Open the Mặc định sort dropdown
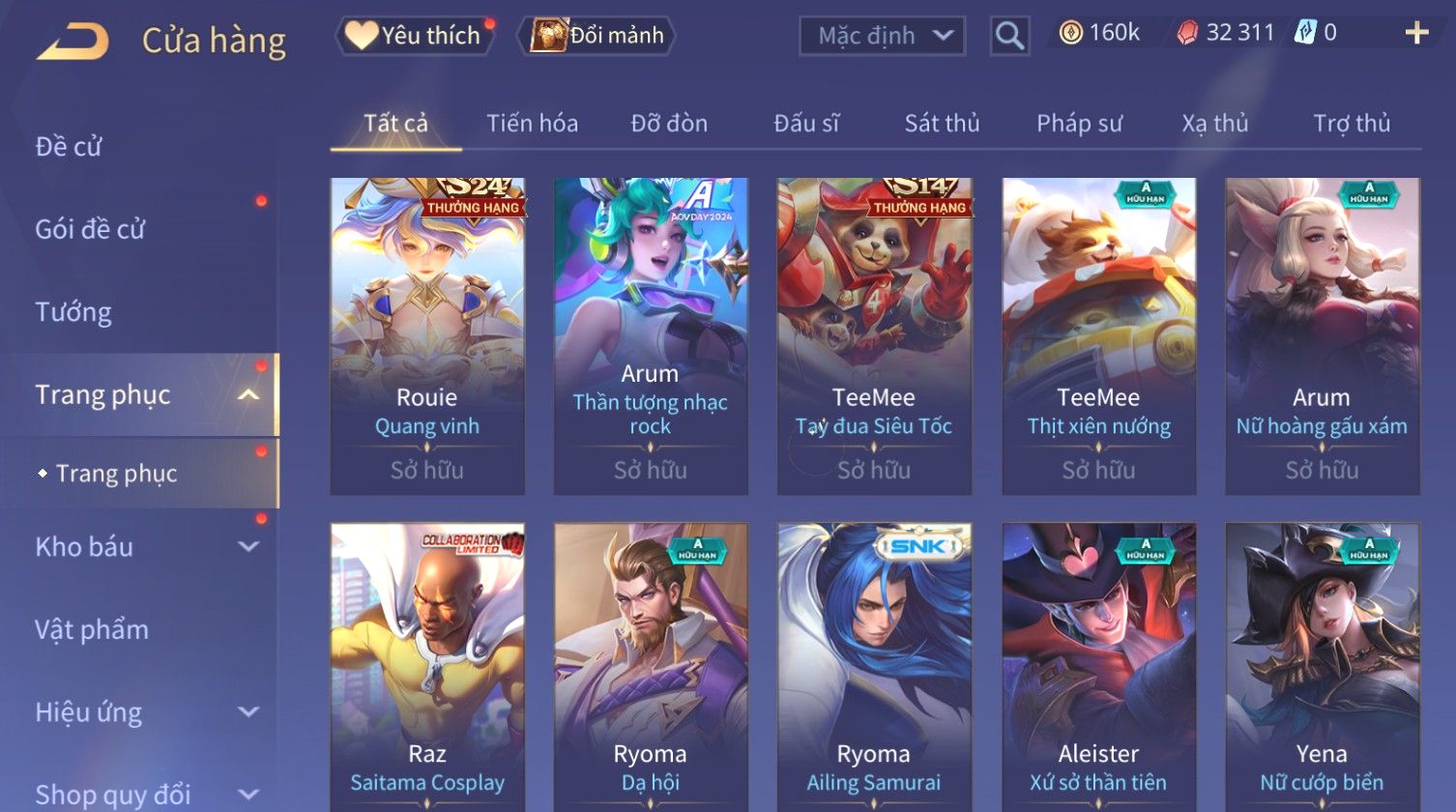 point(882,37)
